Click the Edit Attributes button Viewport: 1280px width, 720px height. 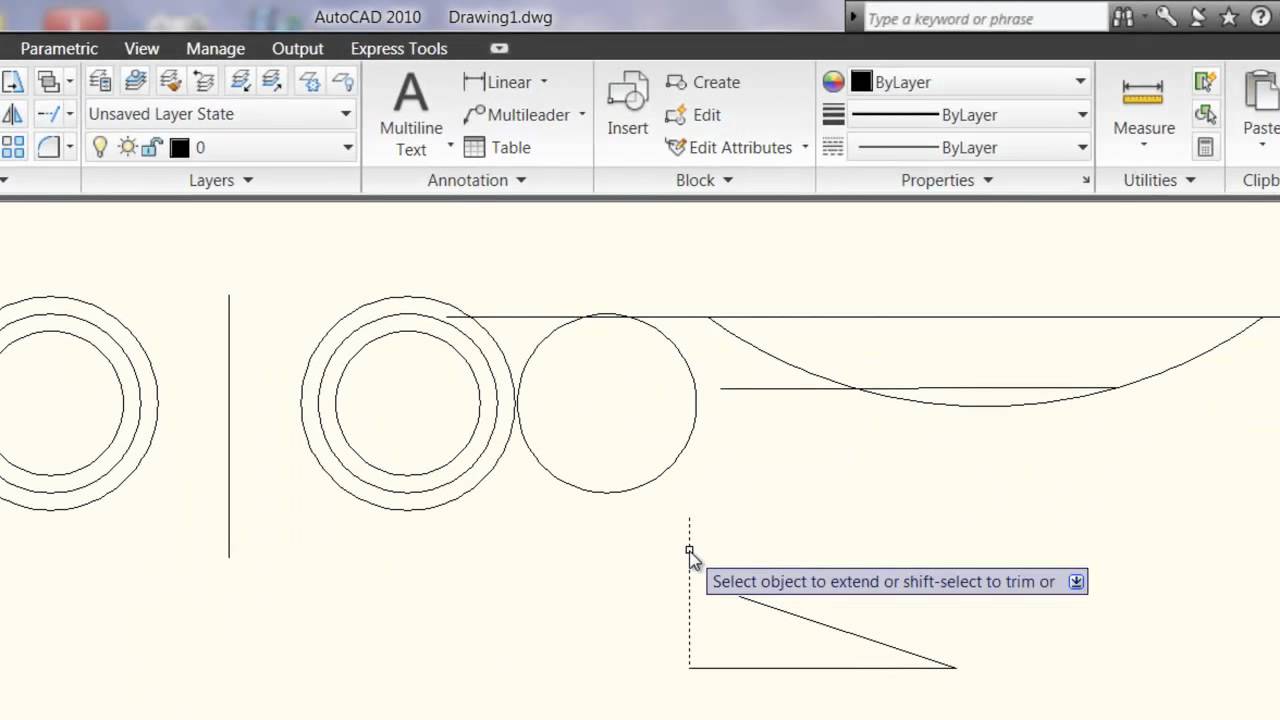[729, 148]
